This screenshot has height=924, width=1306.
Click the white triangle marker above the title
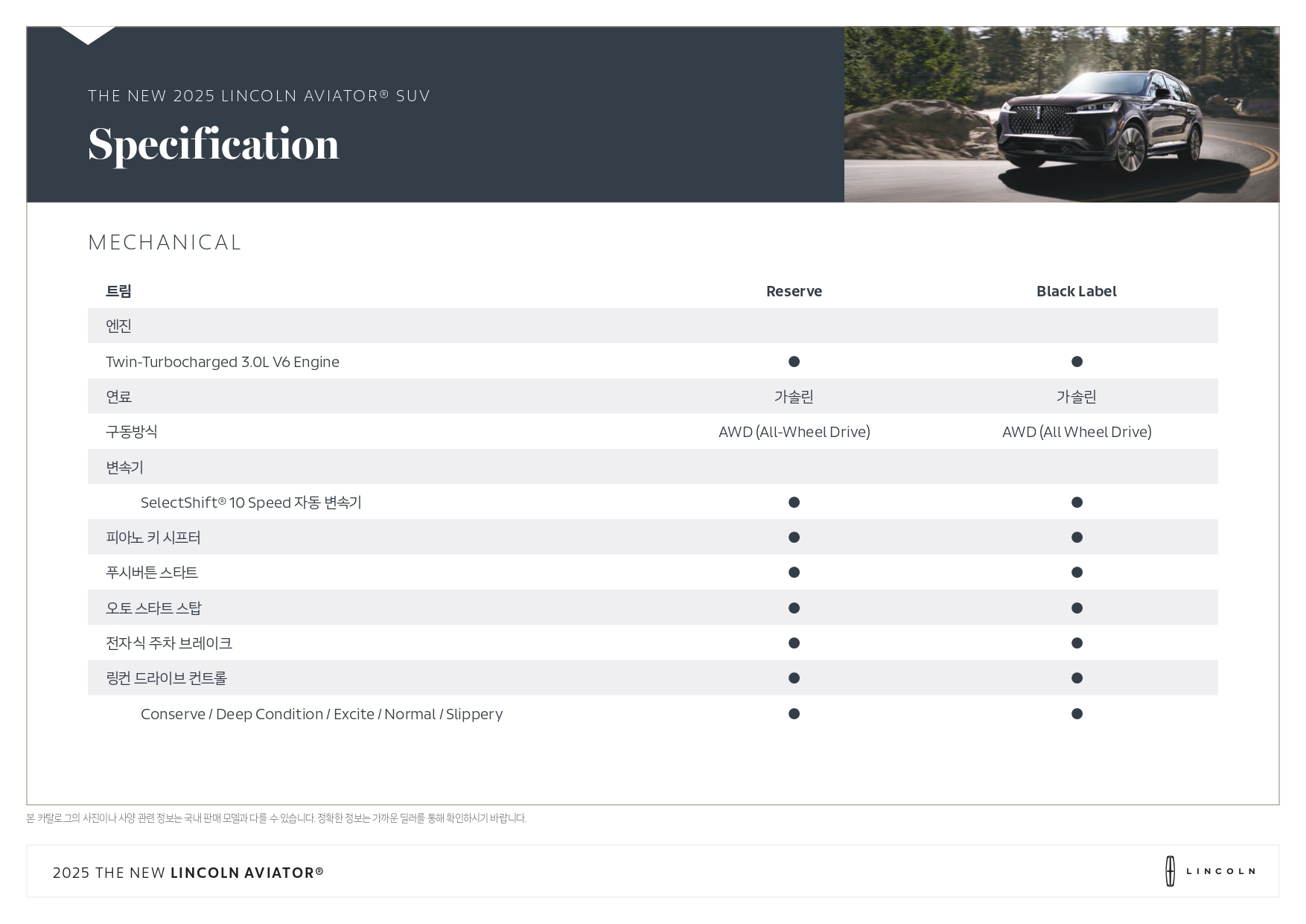(88, 36)
